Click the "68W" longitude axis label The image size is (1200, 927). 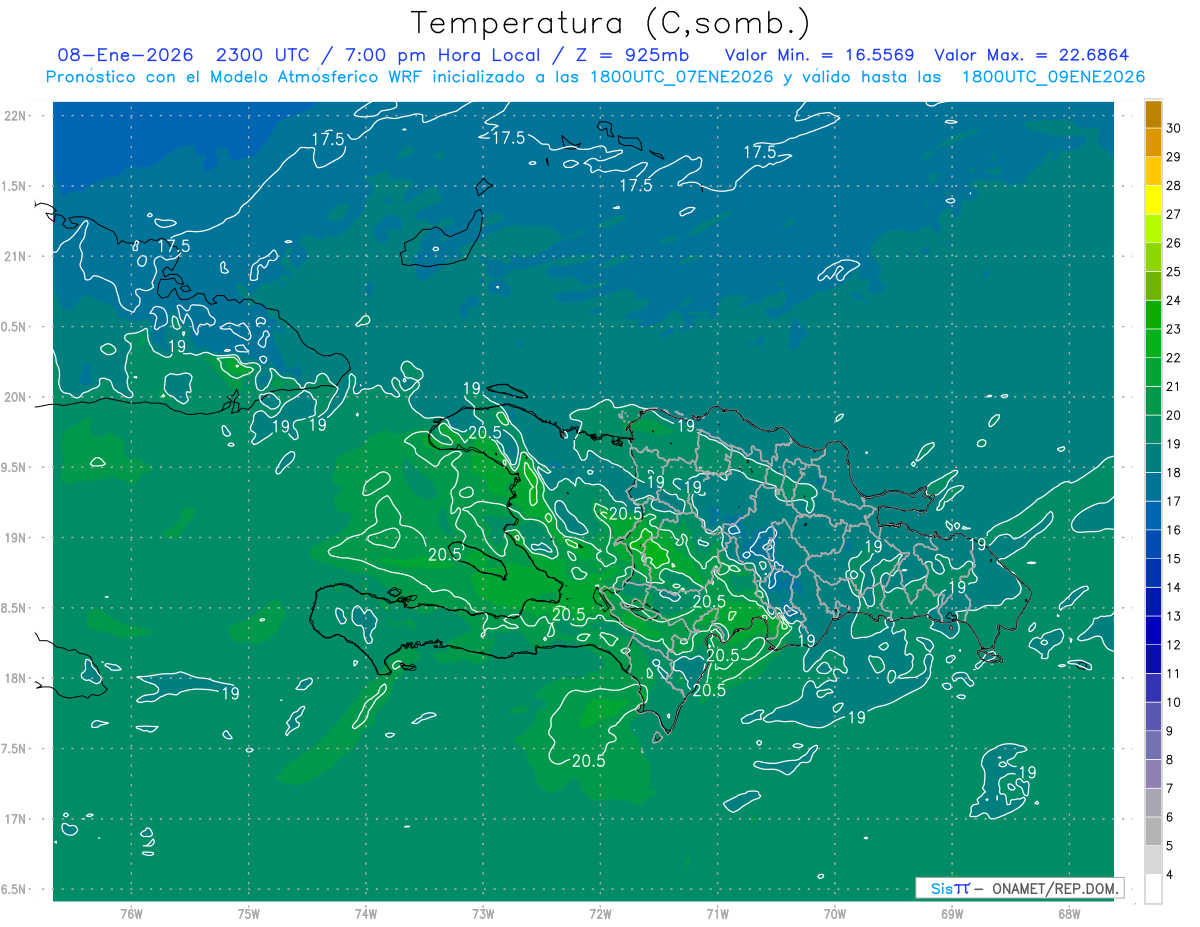click(x=1069, y=913)
